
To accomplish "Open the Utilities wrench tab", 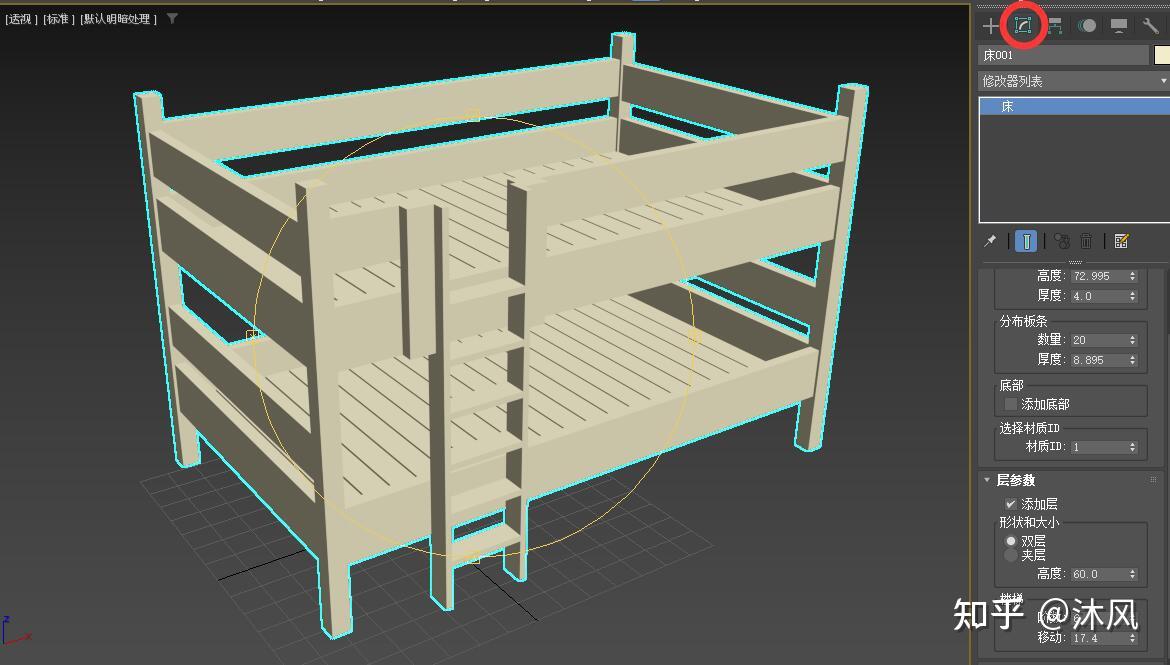I will 1150,26.
